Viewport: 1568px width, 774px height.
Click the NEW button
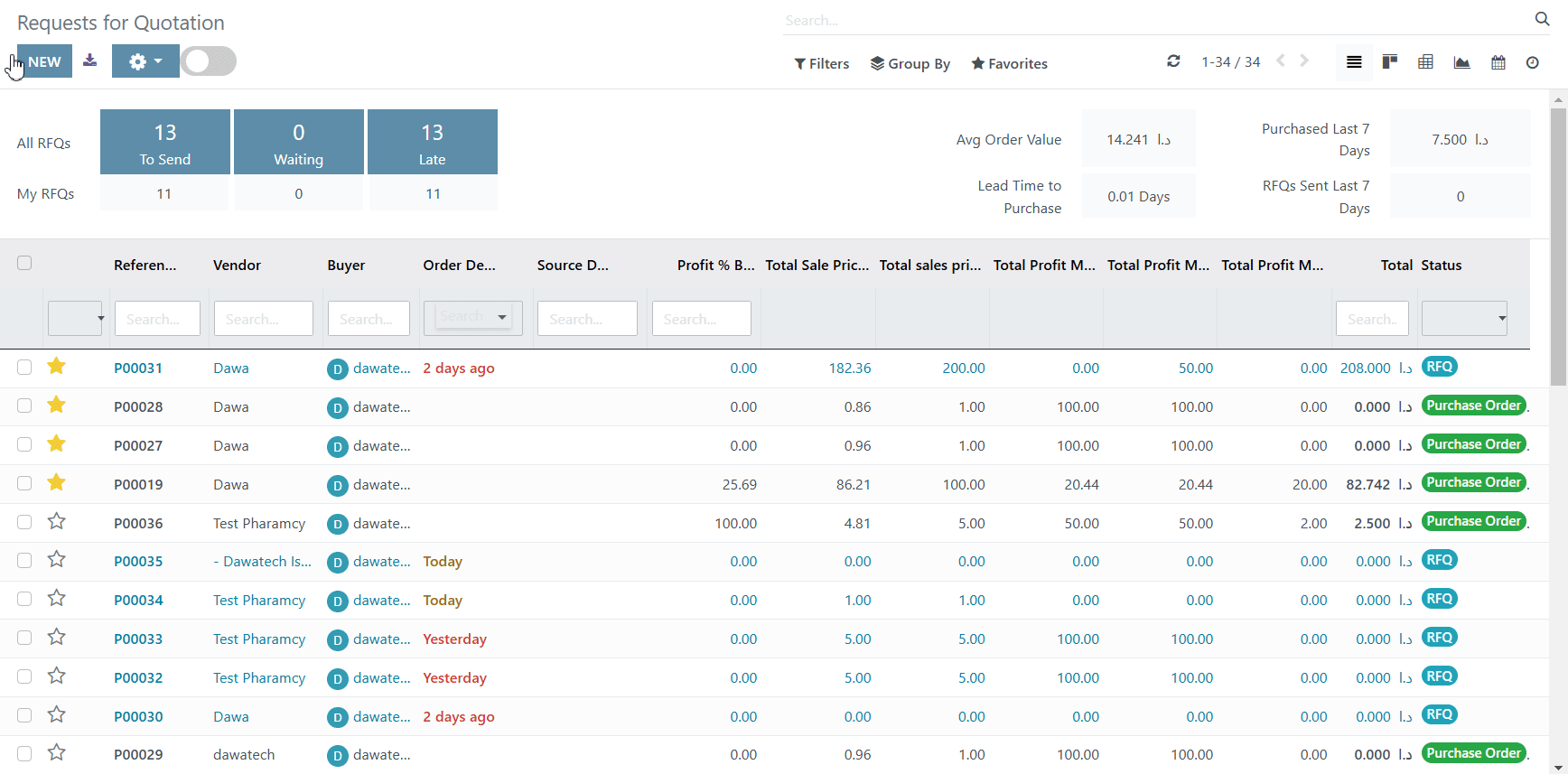[x=44, y=61]
